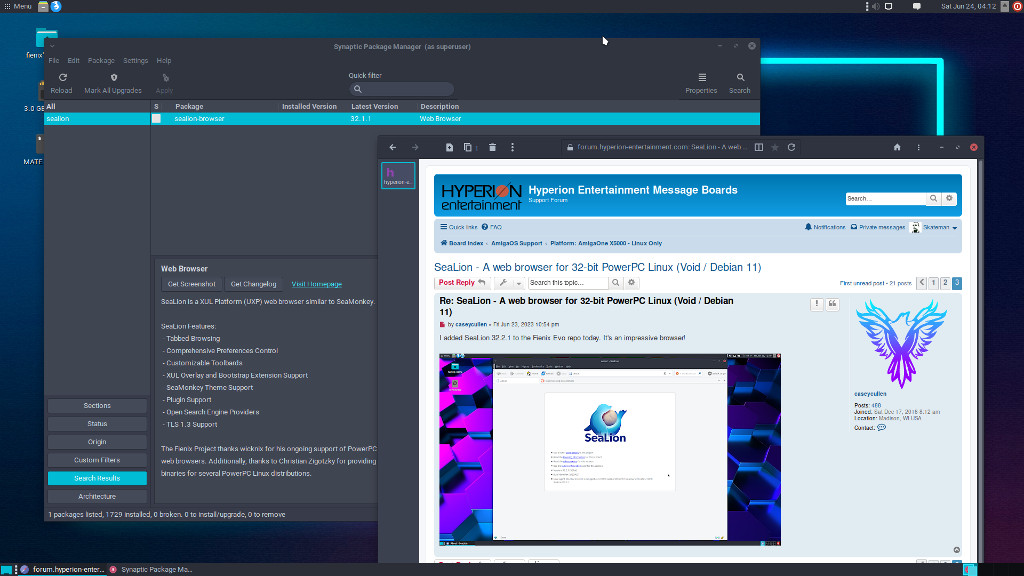Open the File menu in Synaptic
This screenshot has width=1024, height=576.
(54, 61)
